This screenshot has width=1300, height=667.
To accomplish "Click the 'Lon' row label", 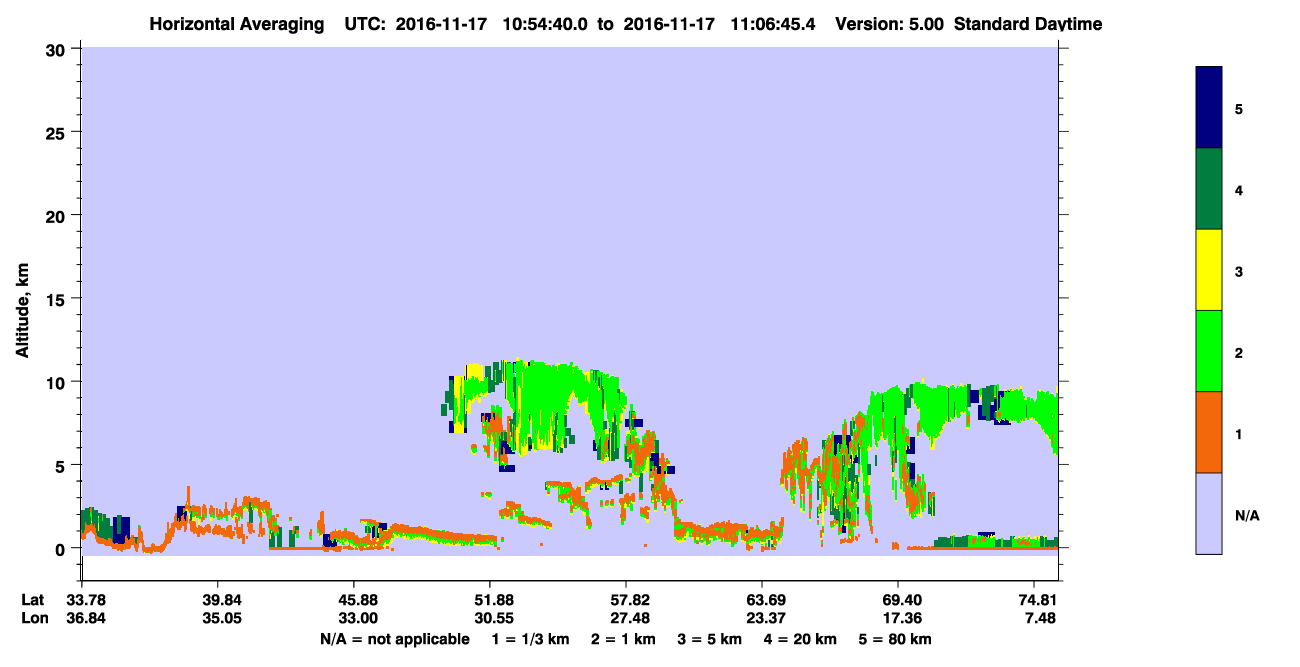I will click(x=33, y=618).
